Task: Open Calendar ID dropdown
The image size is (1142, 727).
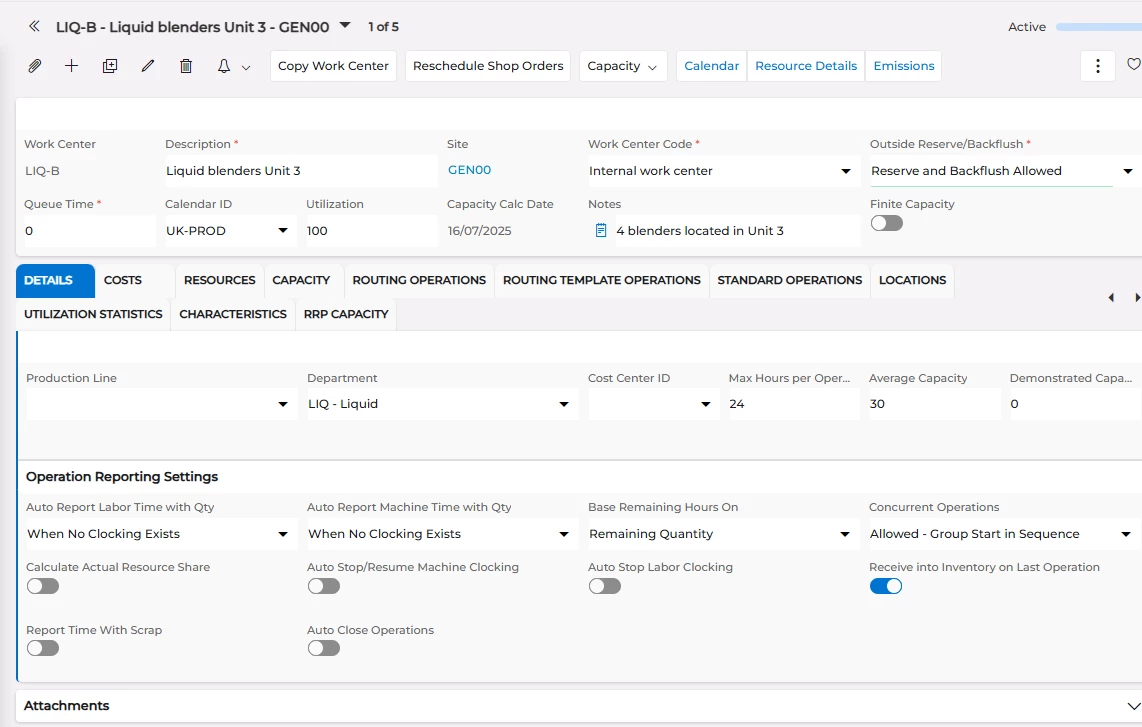Action: (283, 231)
